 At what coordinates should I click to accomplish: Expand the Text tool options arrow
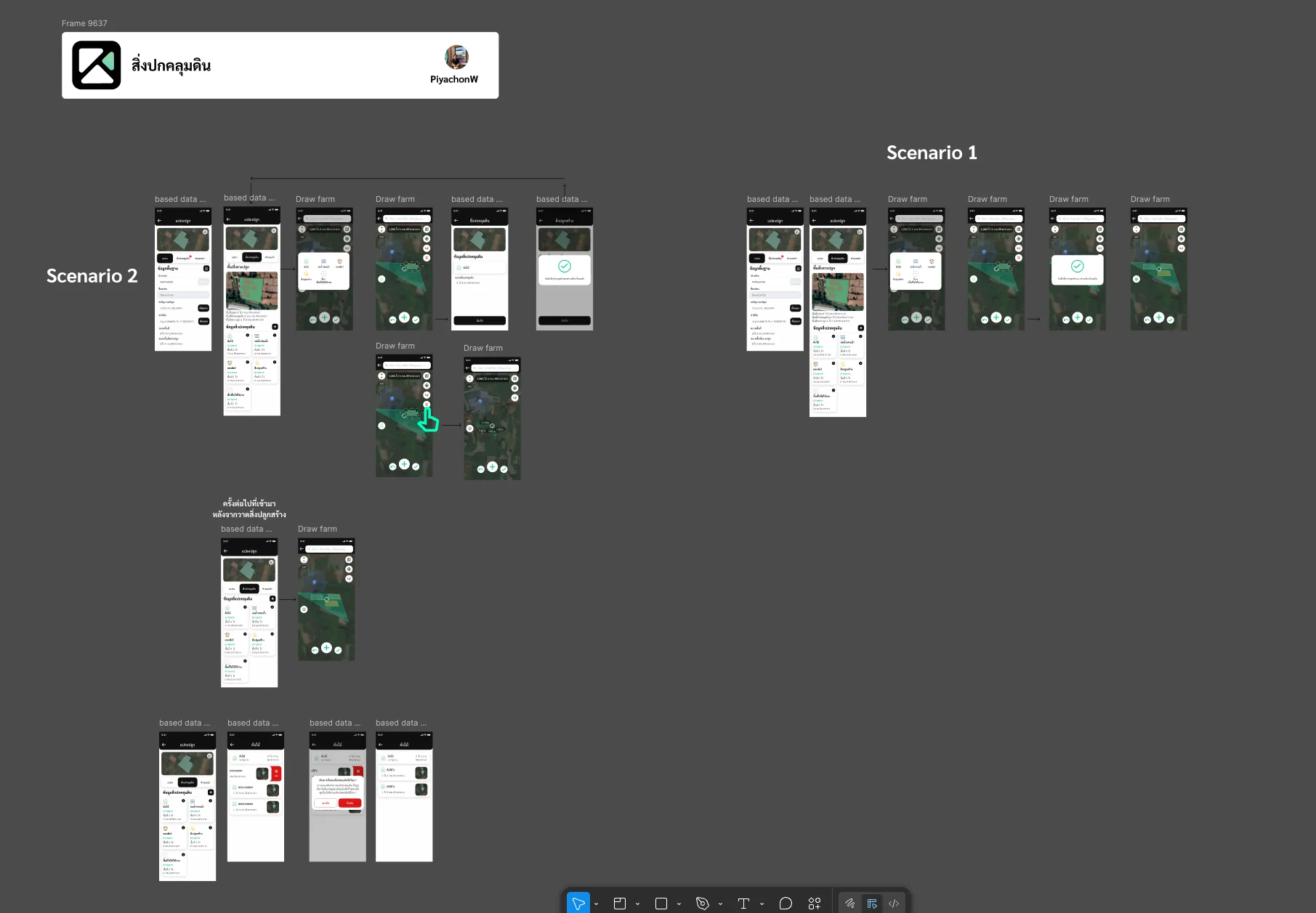(762, 904)
